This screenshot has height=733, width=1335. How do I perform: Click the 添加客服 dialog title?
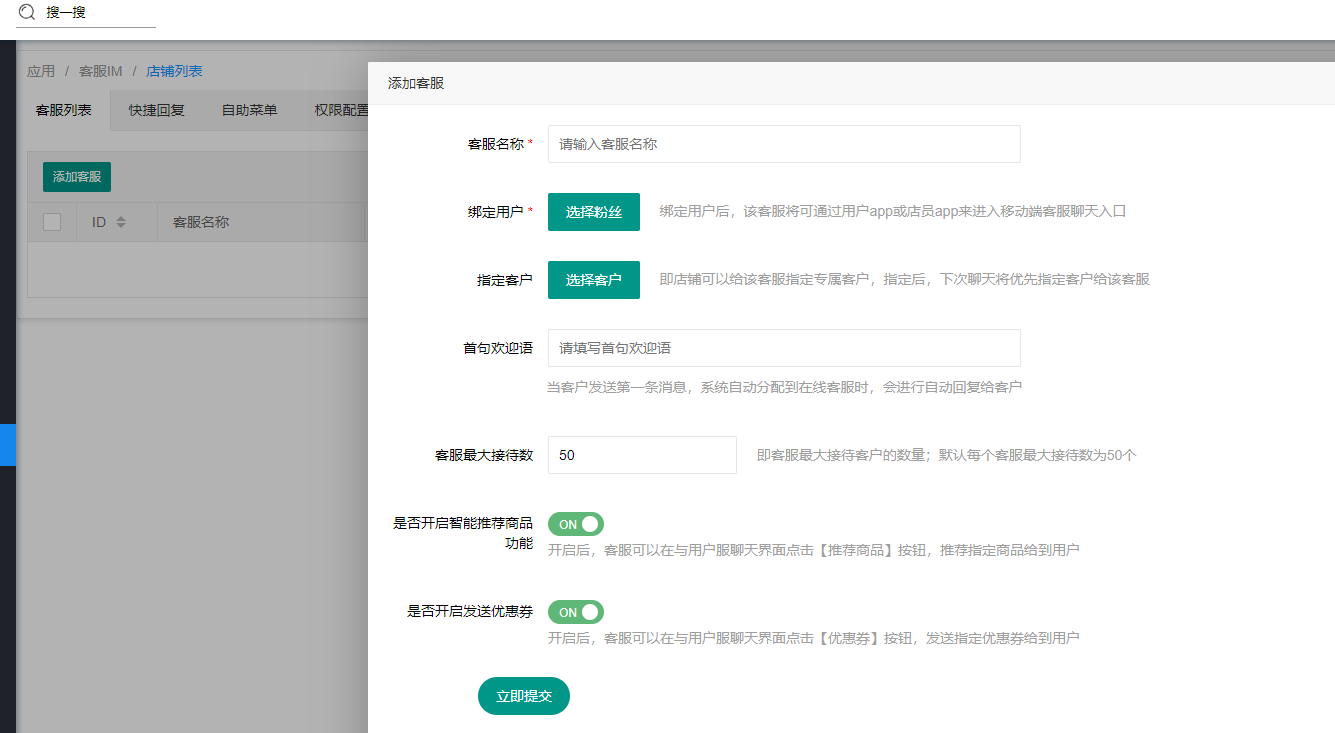pos(416,83)
